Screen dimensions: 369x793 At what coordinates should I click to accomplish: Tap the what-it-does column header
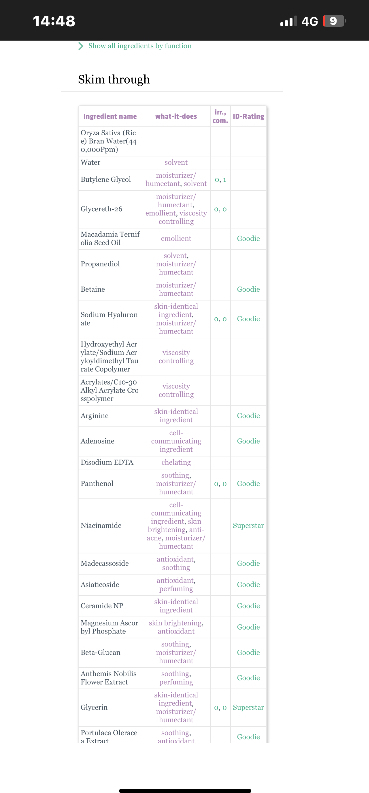point(176,116)
